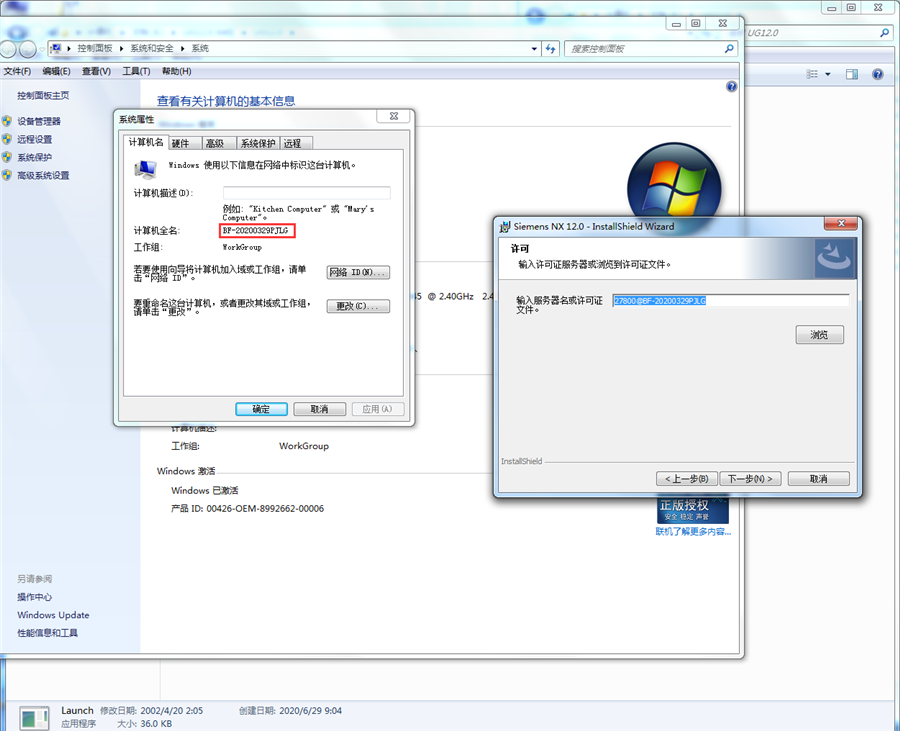Click 确定 in 系统属性 dialog
This screenshot has height=731, width=900.
(x=261, y=409)
